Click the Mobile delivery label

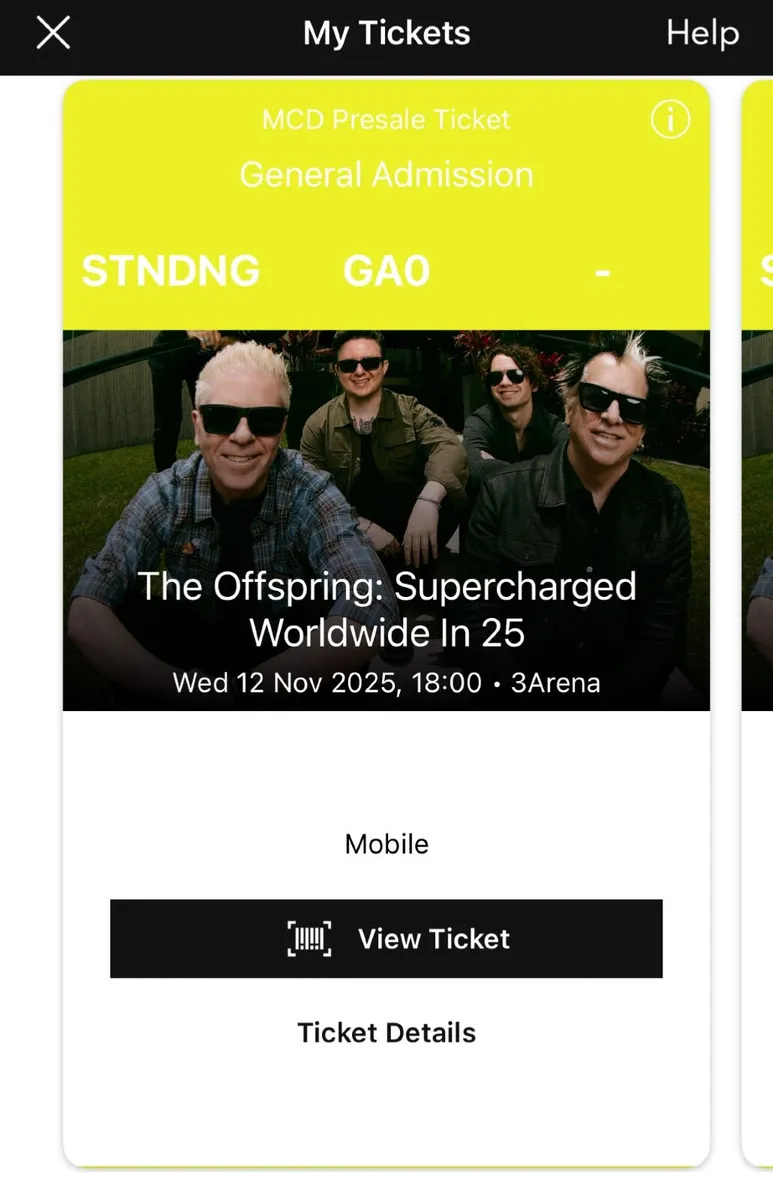(386, 844)
